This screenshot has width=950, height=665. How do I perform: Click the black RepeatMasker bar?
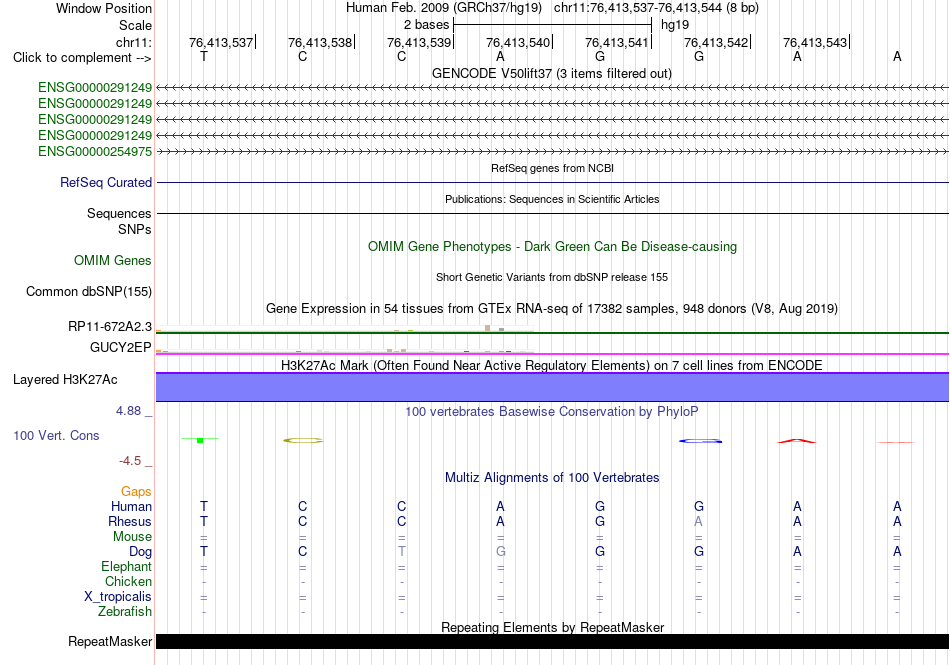[x=553, y=641]
